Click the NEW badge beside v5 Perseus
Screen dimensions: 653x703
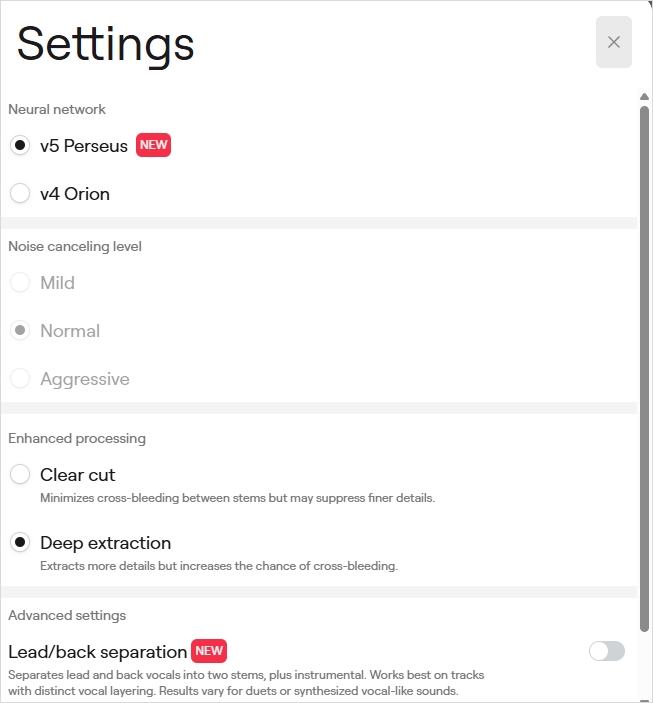coord(153,145)
